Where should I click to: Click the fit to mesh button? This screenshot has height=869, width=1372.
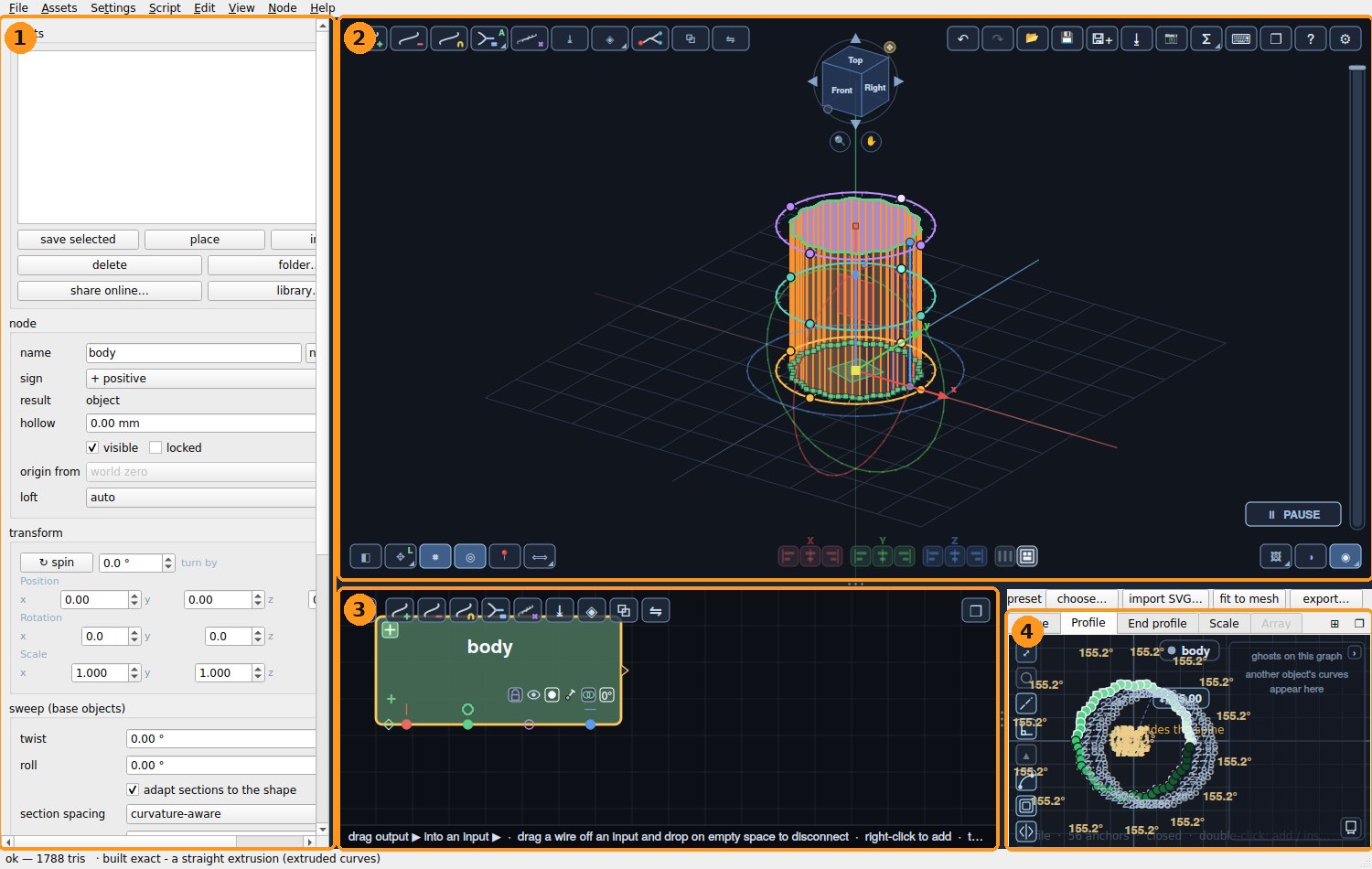tap(1249, 599)
